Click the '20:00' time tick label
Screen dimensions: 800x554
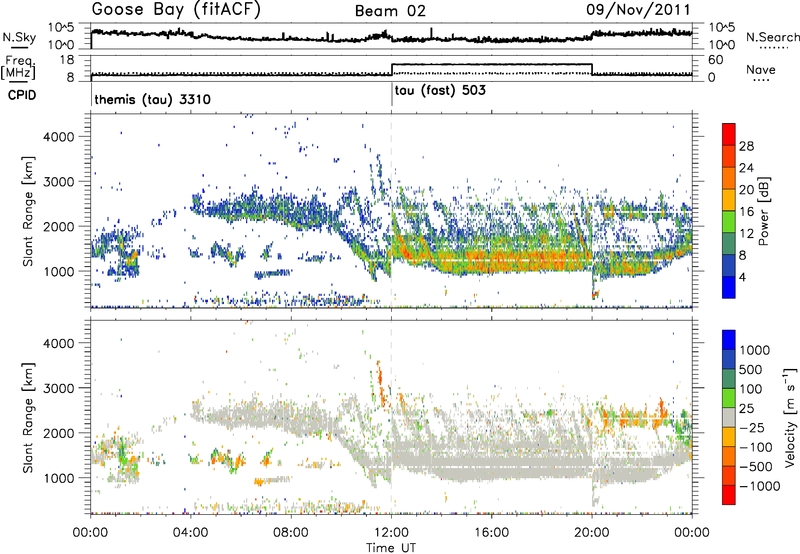click(x=591, y=533)
